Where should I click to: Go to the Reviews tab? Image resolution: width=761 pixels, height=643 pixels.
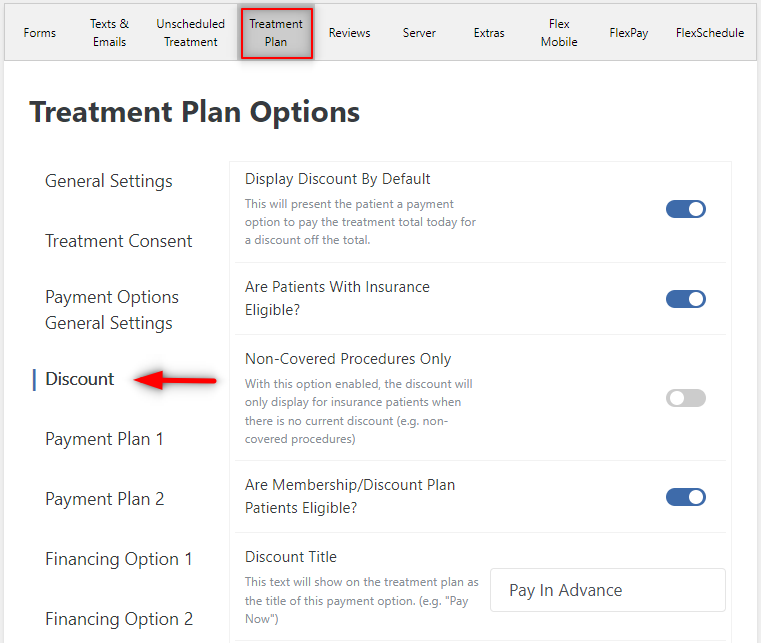pyautogui.click(x=349, y=33)
